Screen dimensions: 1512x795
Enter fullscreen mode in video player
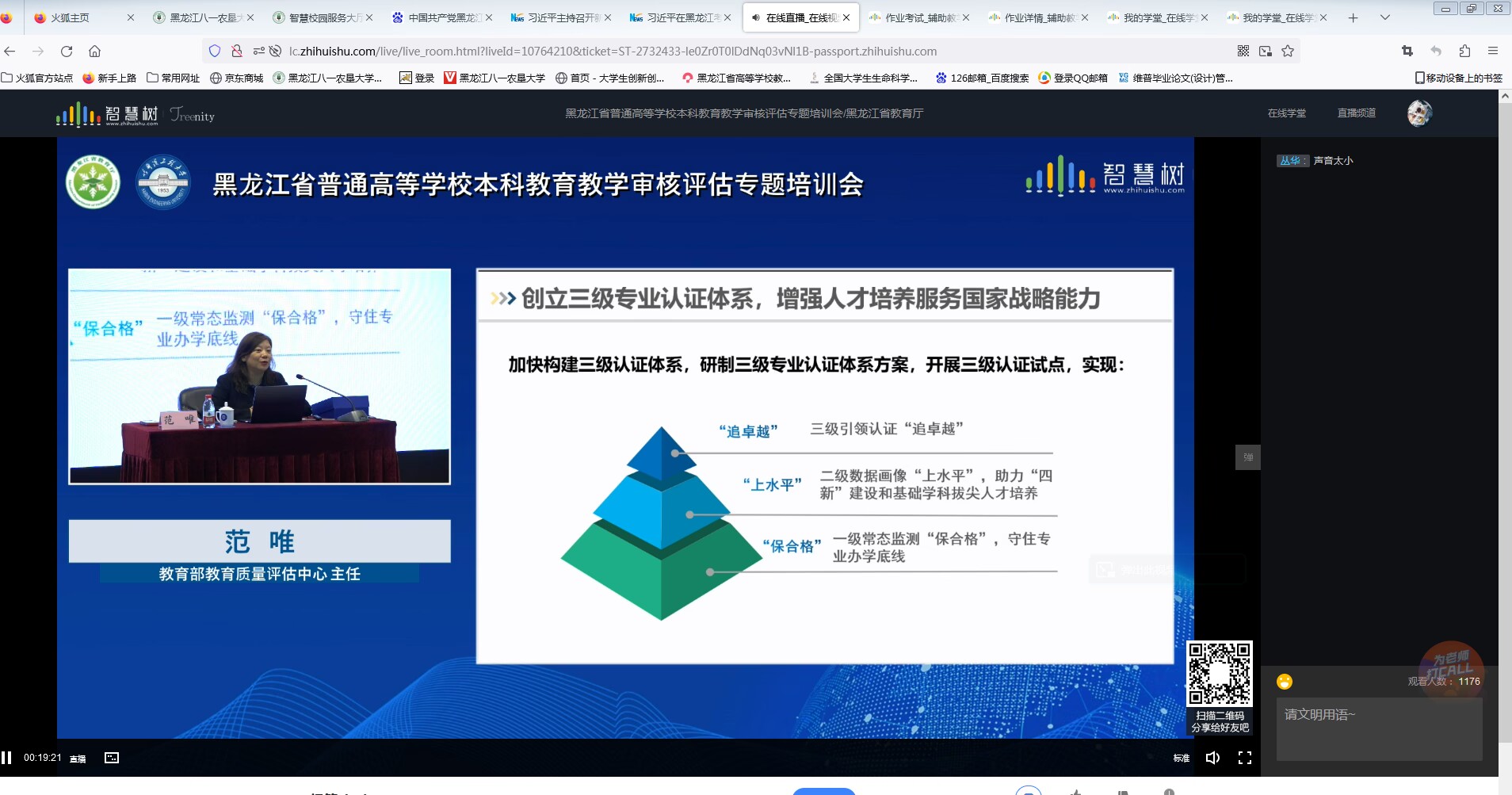[1244, 758]
